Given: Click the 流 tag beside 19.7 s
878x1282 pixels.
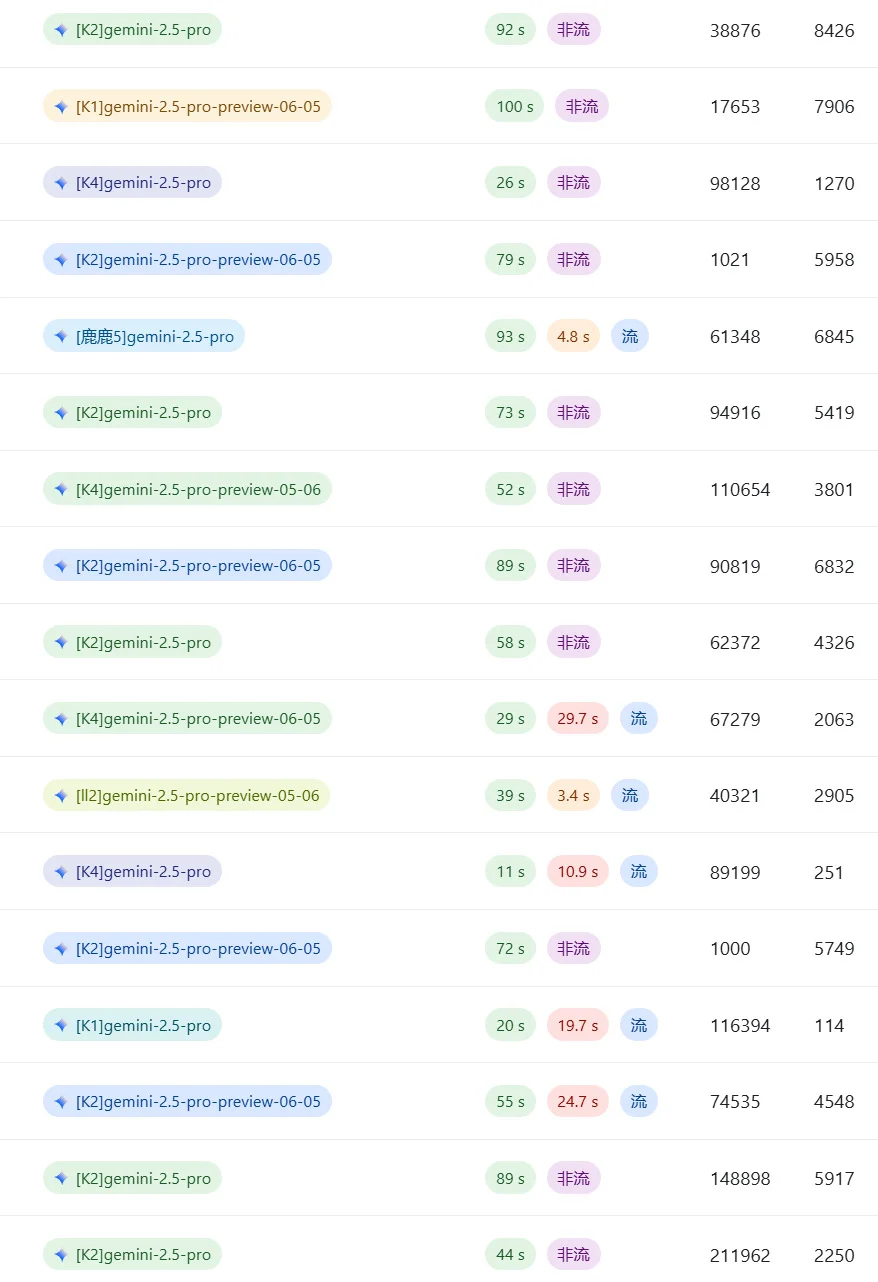Looking at the screenshot, I should [638, 1026].
